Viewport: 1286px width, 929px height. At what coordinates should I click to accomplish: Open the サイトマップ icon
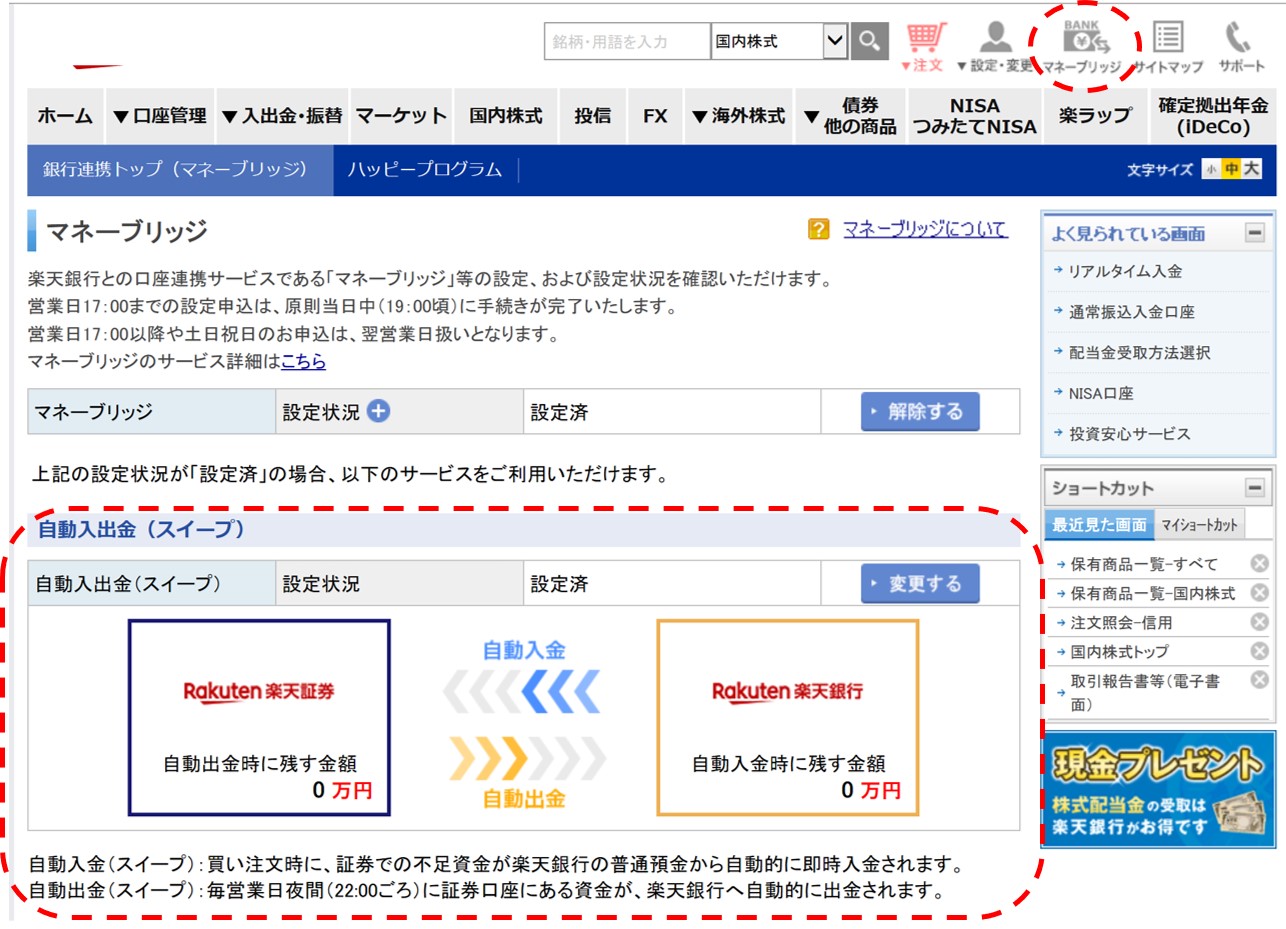(1168, 47)
